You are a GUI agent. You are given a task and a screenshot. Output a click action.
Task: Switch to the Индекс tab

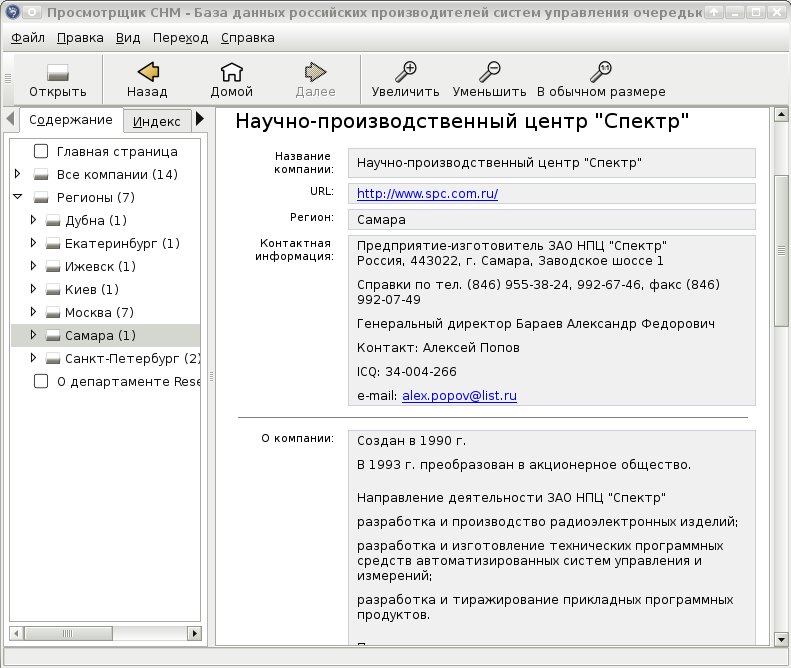(156, 122)
